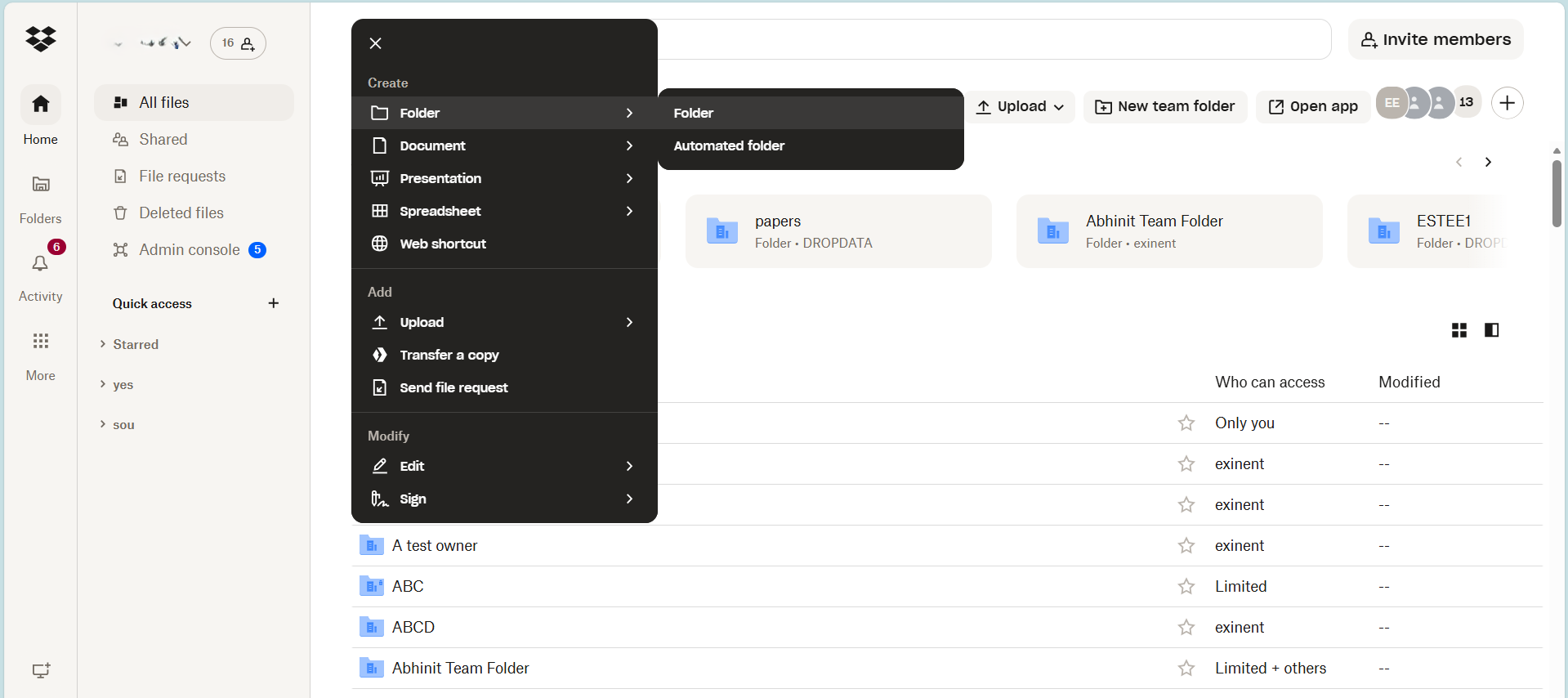
Task: Open File requests in sidebar
Action: tap(194, 176)
